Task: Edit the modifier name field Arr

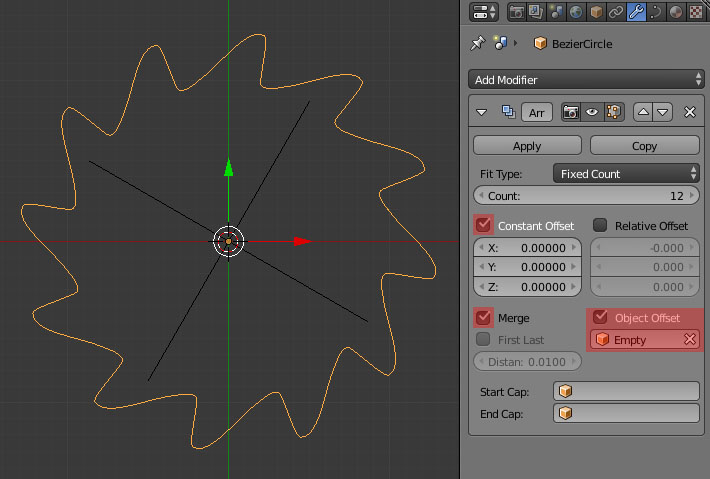Action: pos(537,112)
